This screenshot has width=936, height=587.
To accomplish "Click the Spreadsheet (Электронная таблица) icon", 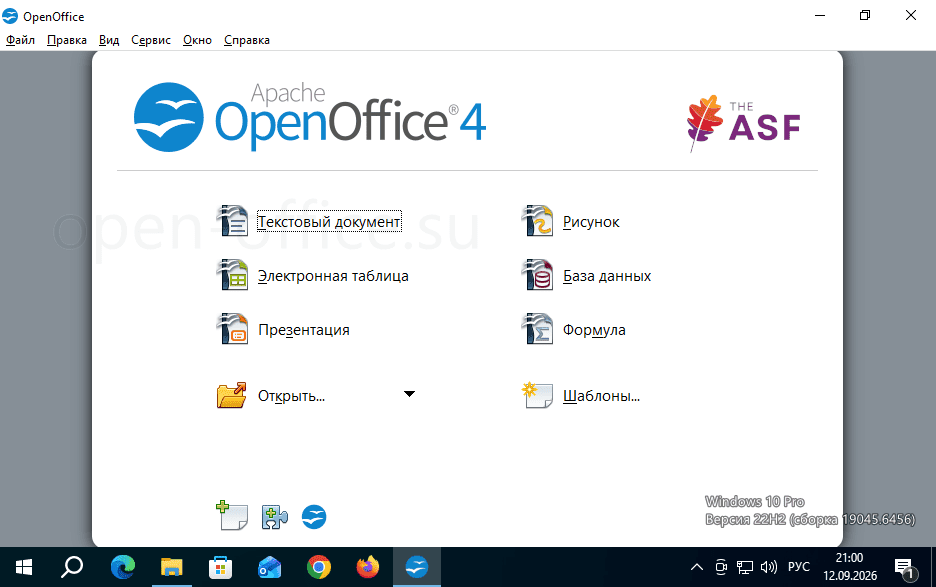I will pos(232,275).
